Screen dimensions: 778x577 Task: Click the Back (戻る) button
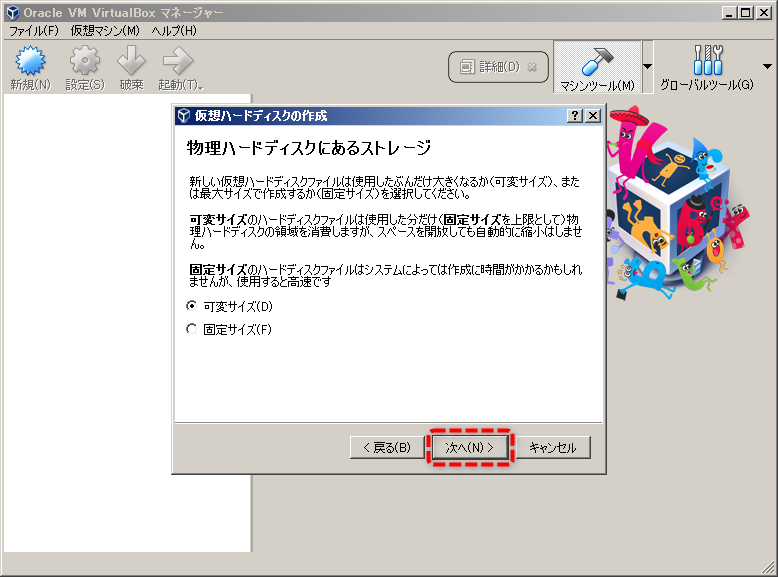(x=387, y=448)
